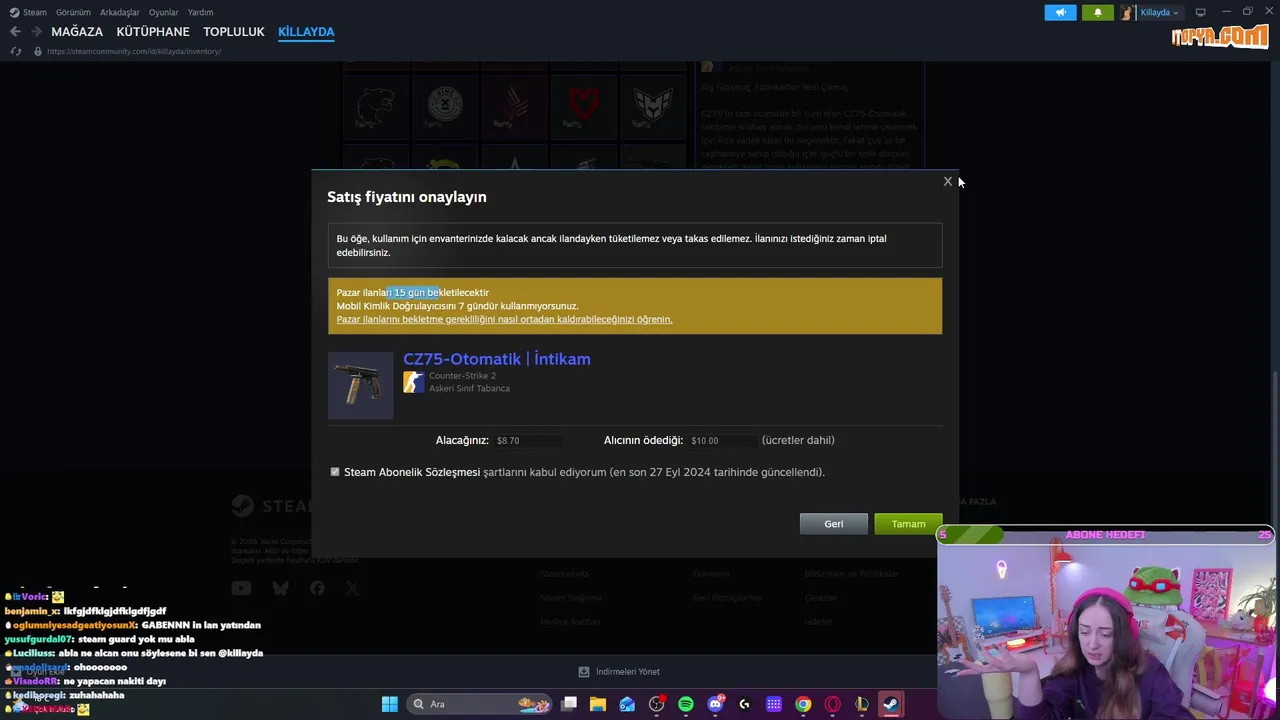Open the Outlook mail taskbar icon

(627, 704)
